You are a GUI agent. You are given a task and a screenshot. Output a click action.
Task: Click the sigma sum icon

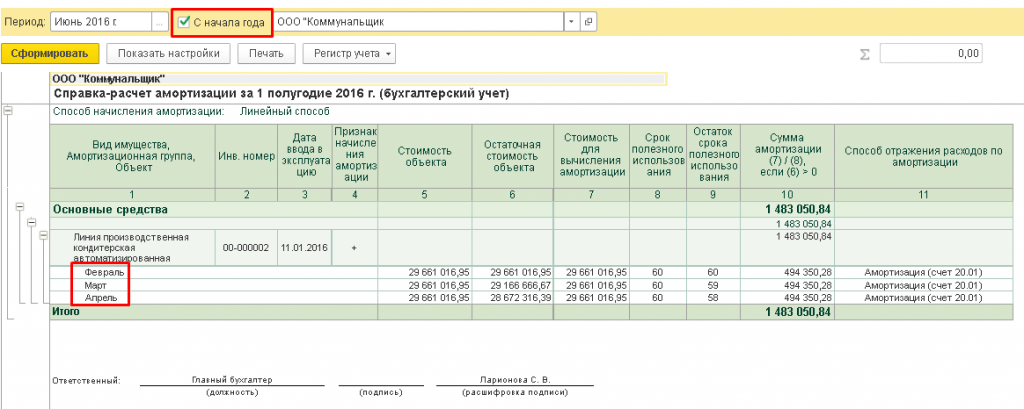865,54
